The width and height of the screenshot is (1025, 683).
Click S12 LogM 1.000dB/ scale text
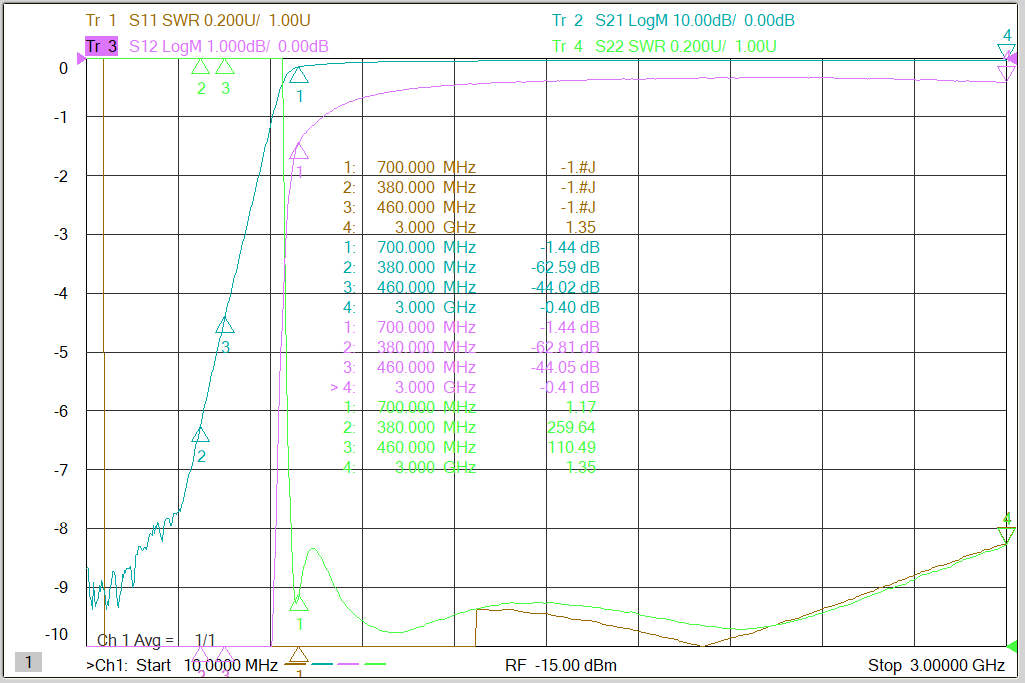229,46
